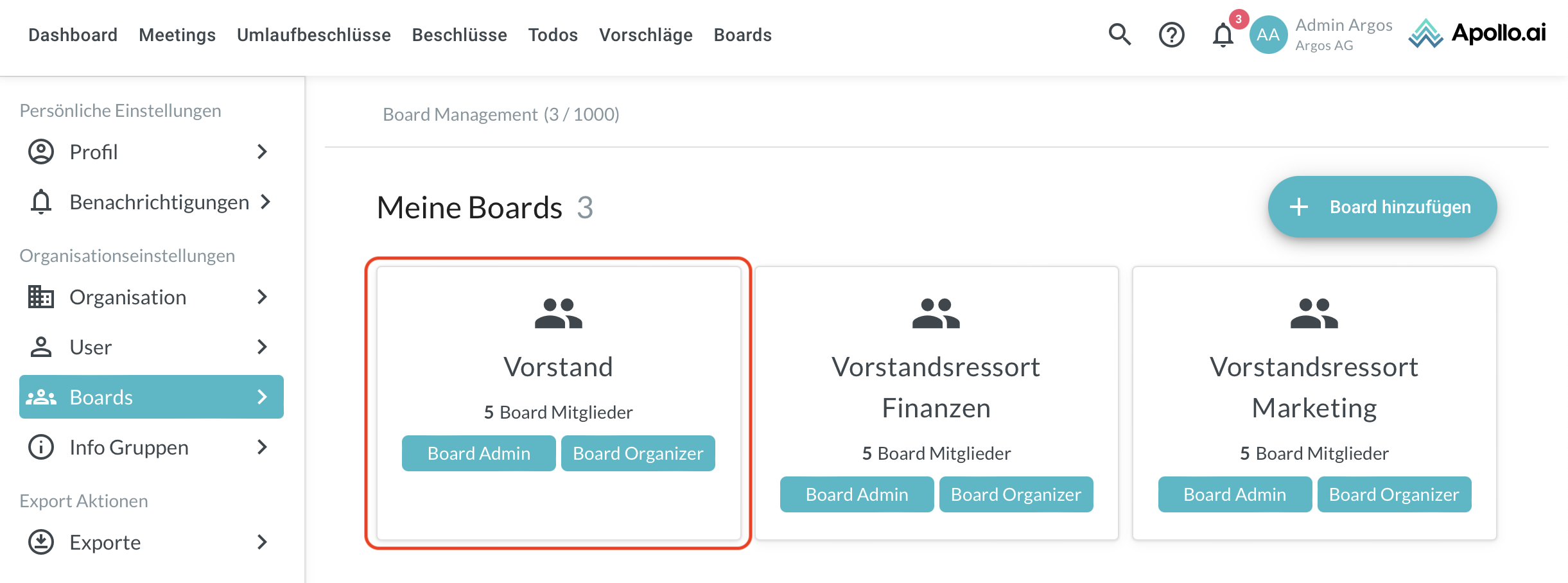This screenshot has width=1568, height=583.
Task: Open the Meetings menu item
Action: tap(177, 35)
